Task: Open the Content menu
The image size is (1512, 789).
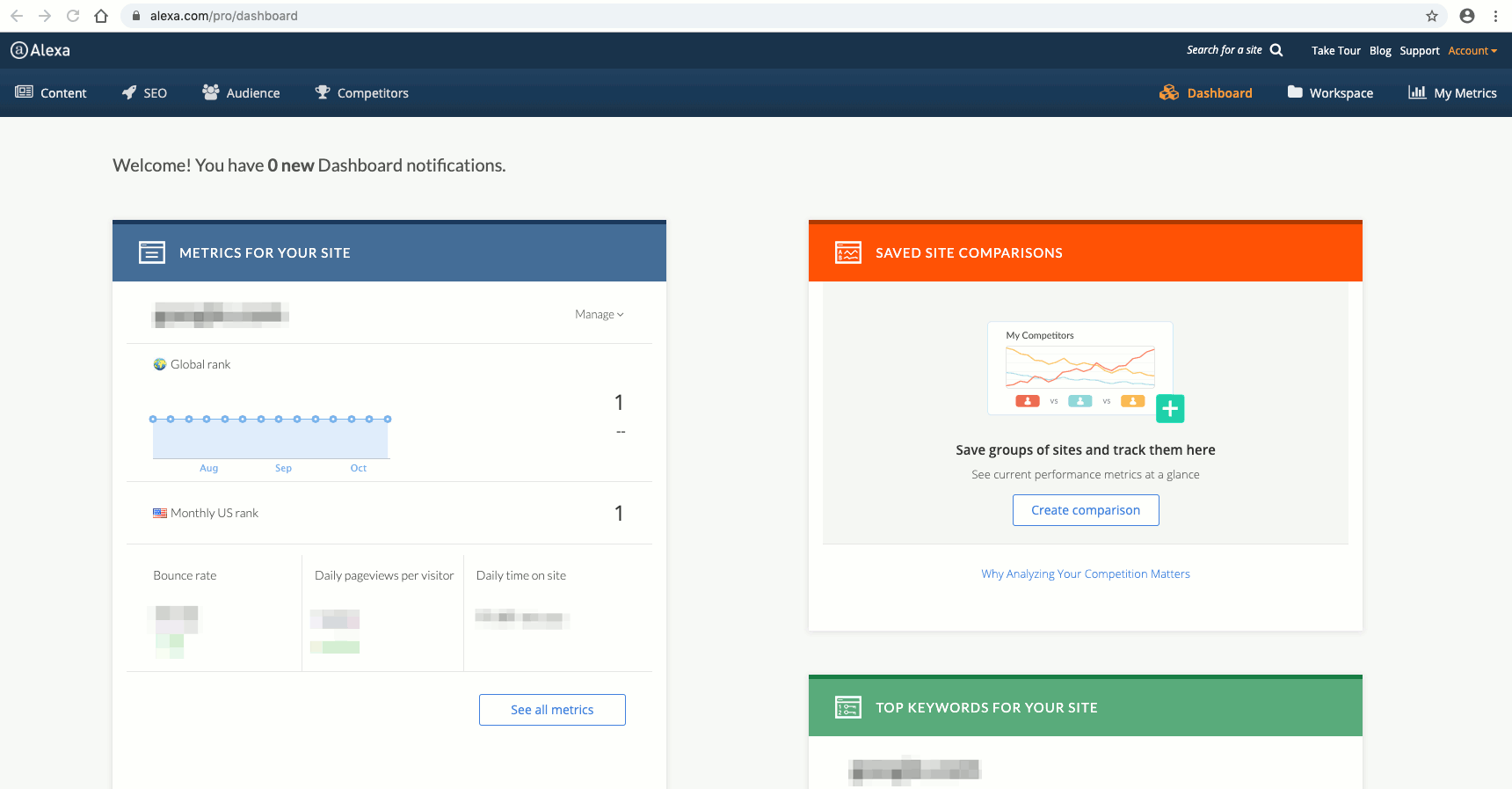Action: point(51,93)
